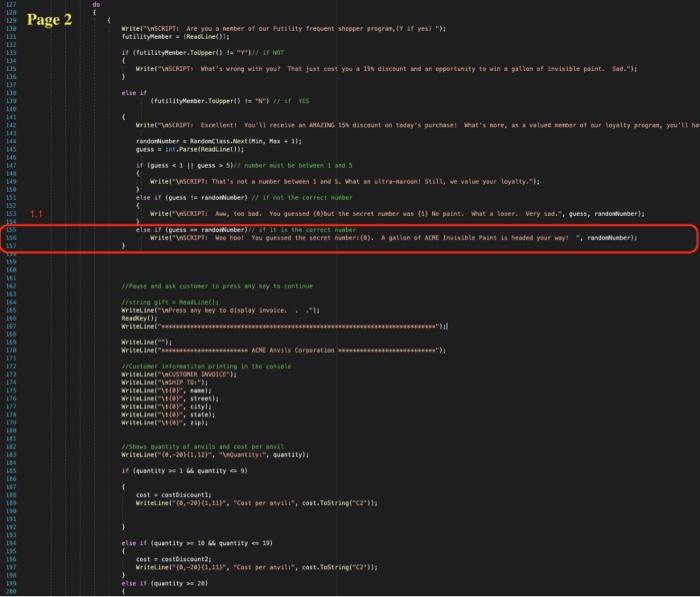The width and height of the screenshot is (700, 597).
Task: Click the 'Woo hoo! You guessed' Write line
Action: click(394, 238)
